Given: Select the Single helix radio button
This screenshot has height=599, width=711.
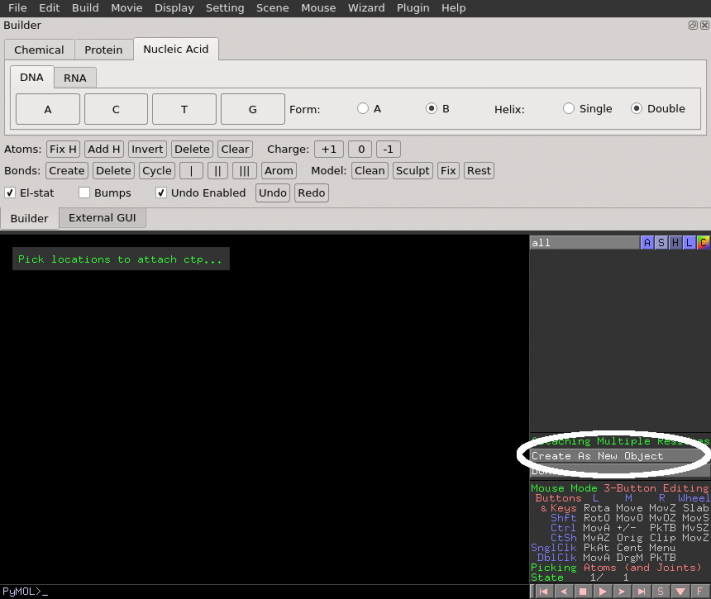Looking at the screenshot, I should (569, 109).
